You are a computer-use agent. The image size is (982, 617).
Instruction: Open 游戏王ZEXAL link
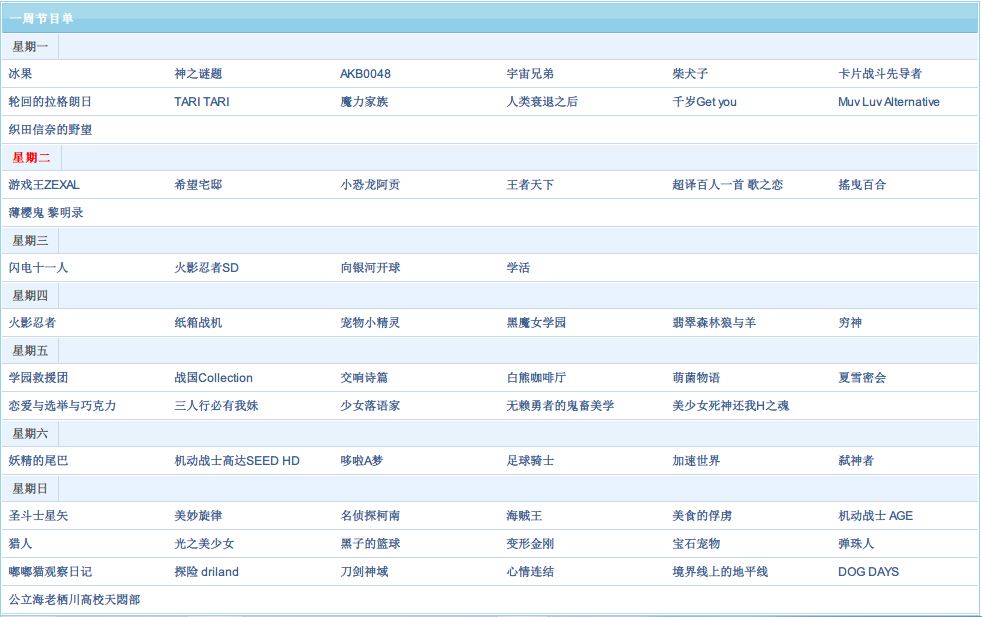click(x=44, y=185)
